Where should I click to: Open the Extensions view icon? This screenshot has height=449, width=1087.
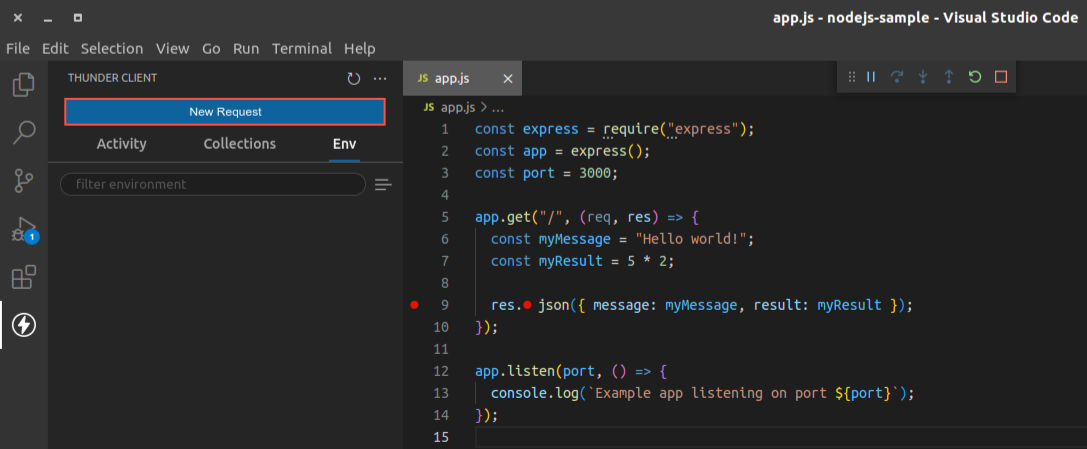tap(24, 277)
